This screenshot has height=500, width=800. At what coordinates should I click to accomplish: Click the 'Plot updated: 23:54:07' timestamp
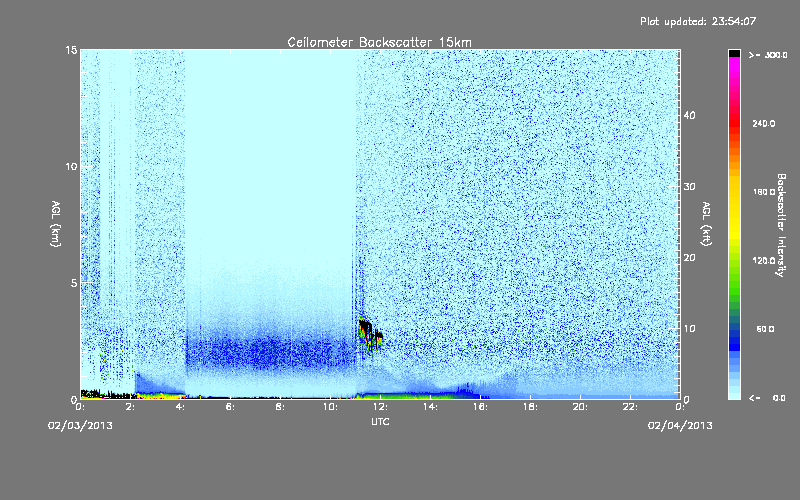698,21
